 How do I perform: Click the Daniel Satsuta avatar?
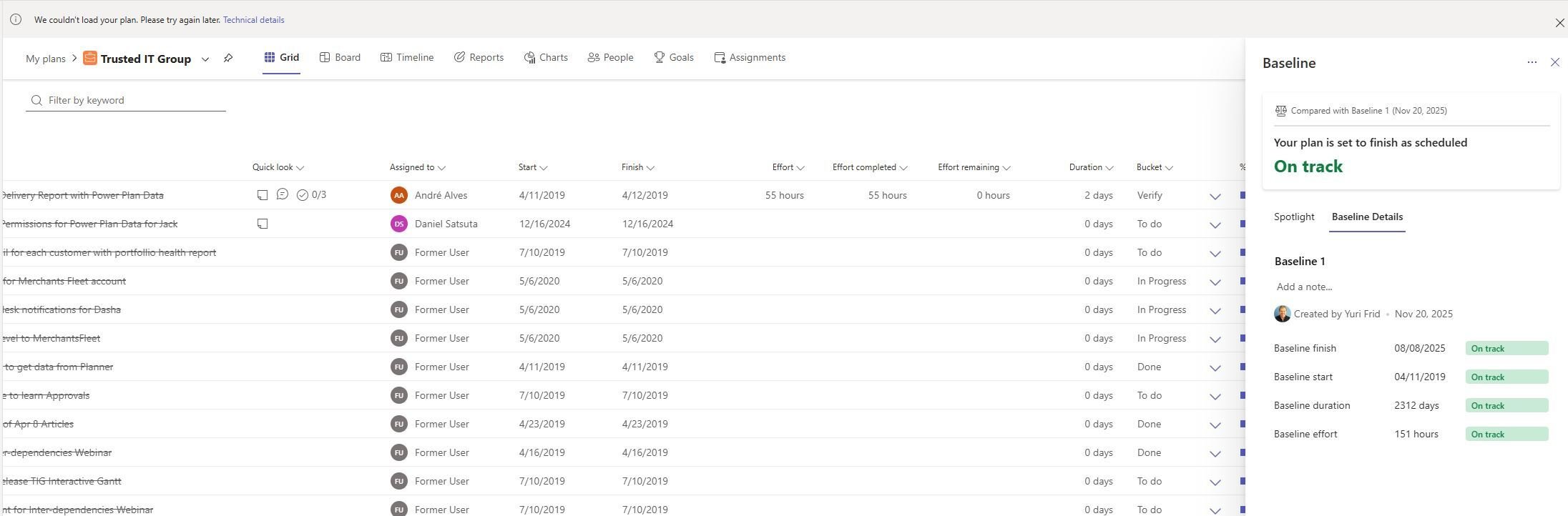pos(399,224)
